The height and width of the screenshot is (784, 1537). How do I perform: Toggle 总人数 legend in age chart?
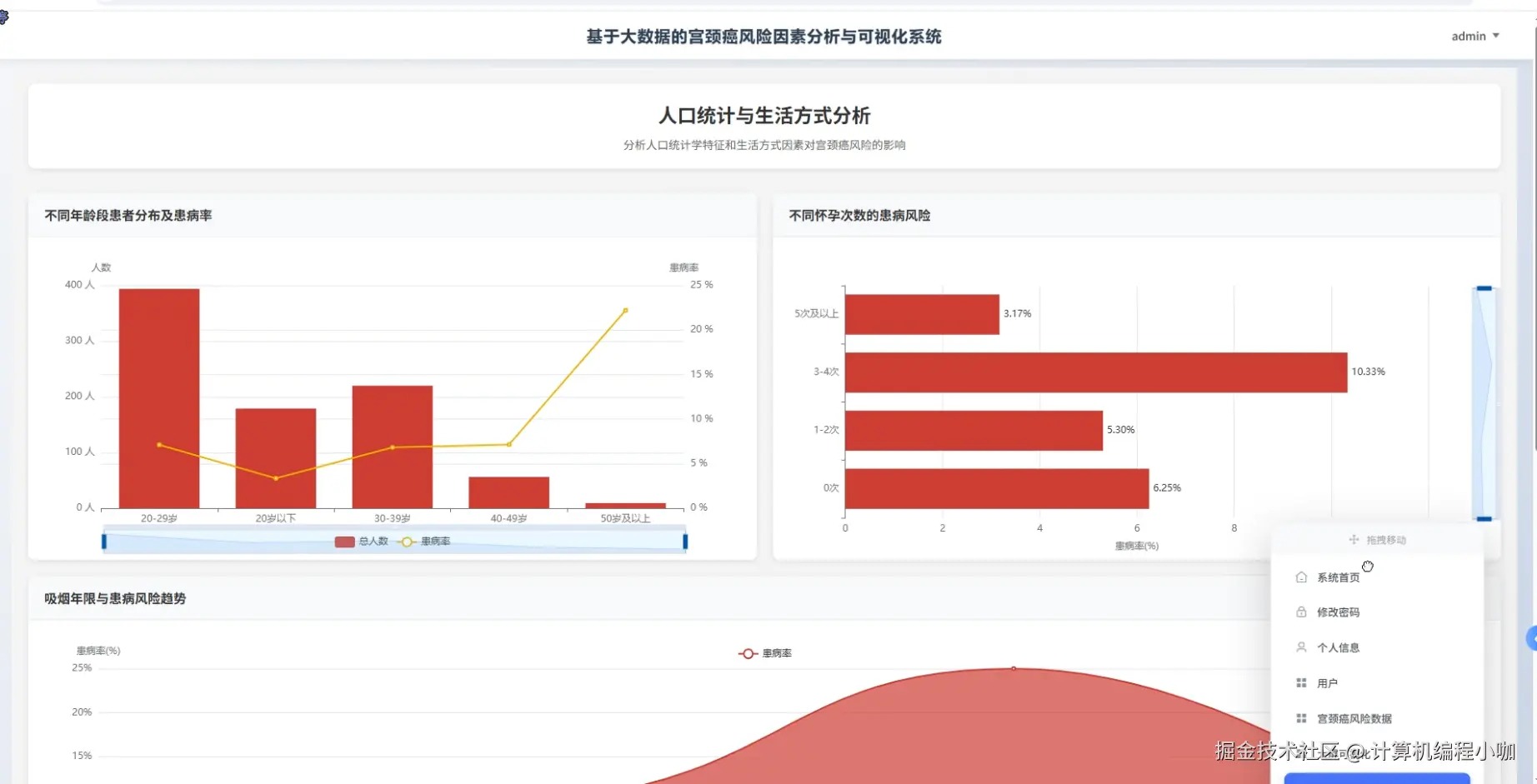click(362, 542)
